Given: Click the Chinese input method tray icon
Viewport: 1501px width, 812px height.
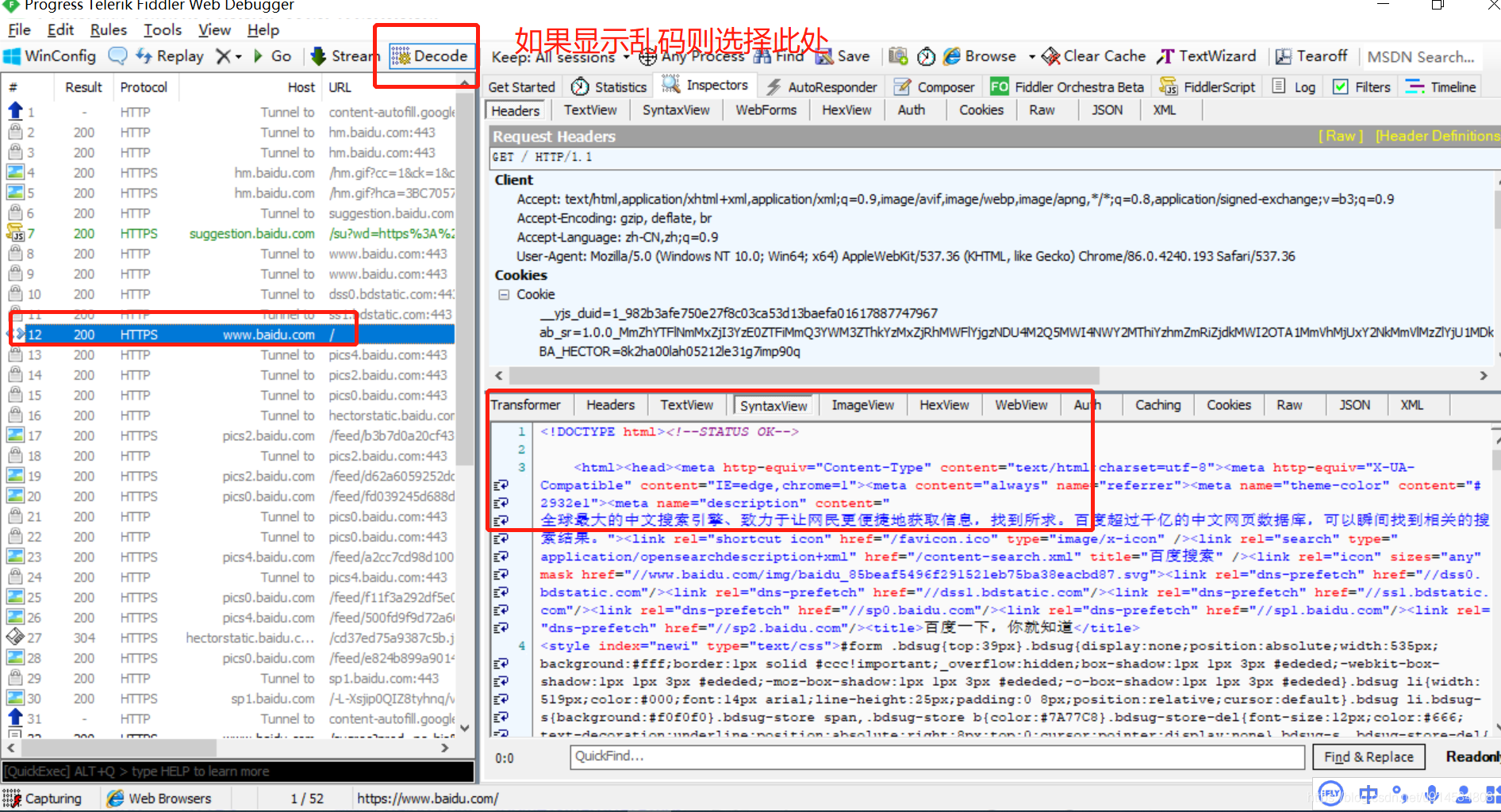Looking at the screenshot, I should [1369, 793].
